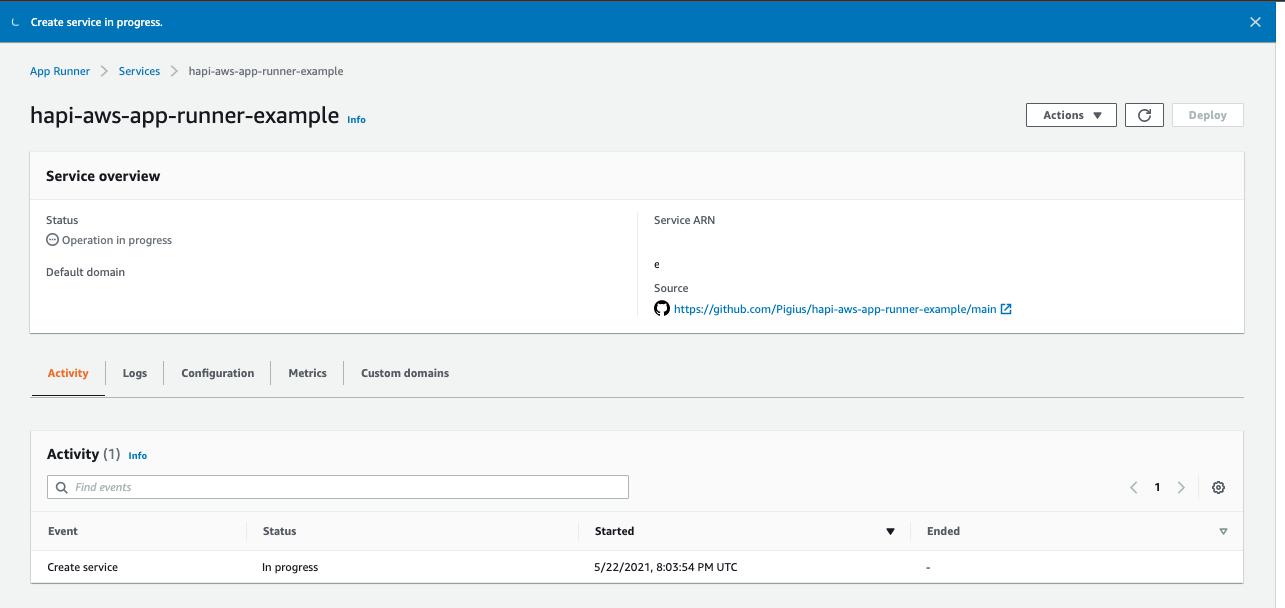Click the Deploy button
This screenshot has height=608, width=1285.
coord(1207,115)
